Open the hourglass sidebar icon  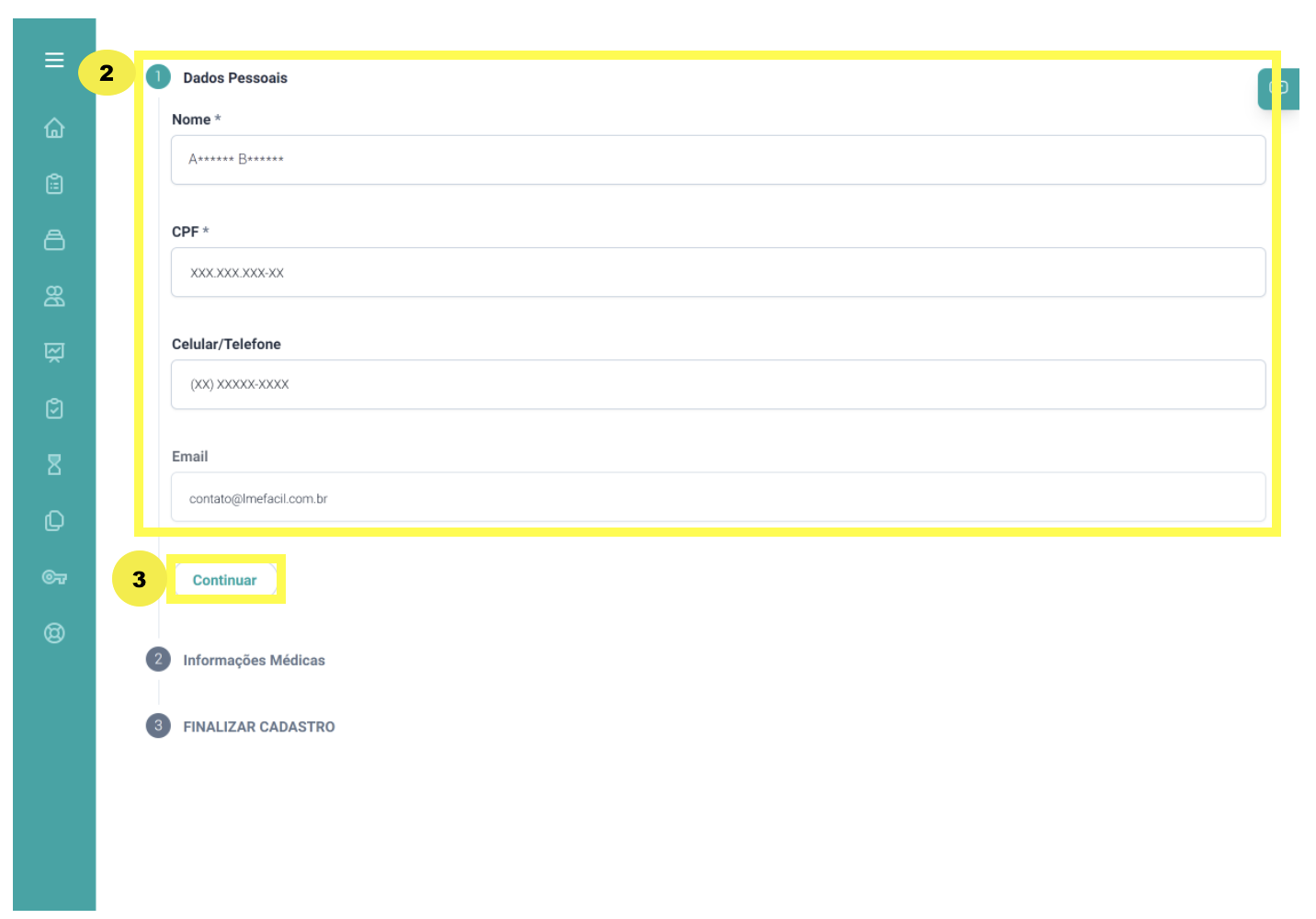pyautogui.click(x=54, y=464)
